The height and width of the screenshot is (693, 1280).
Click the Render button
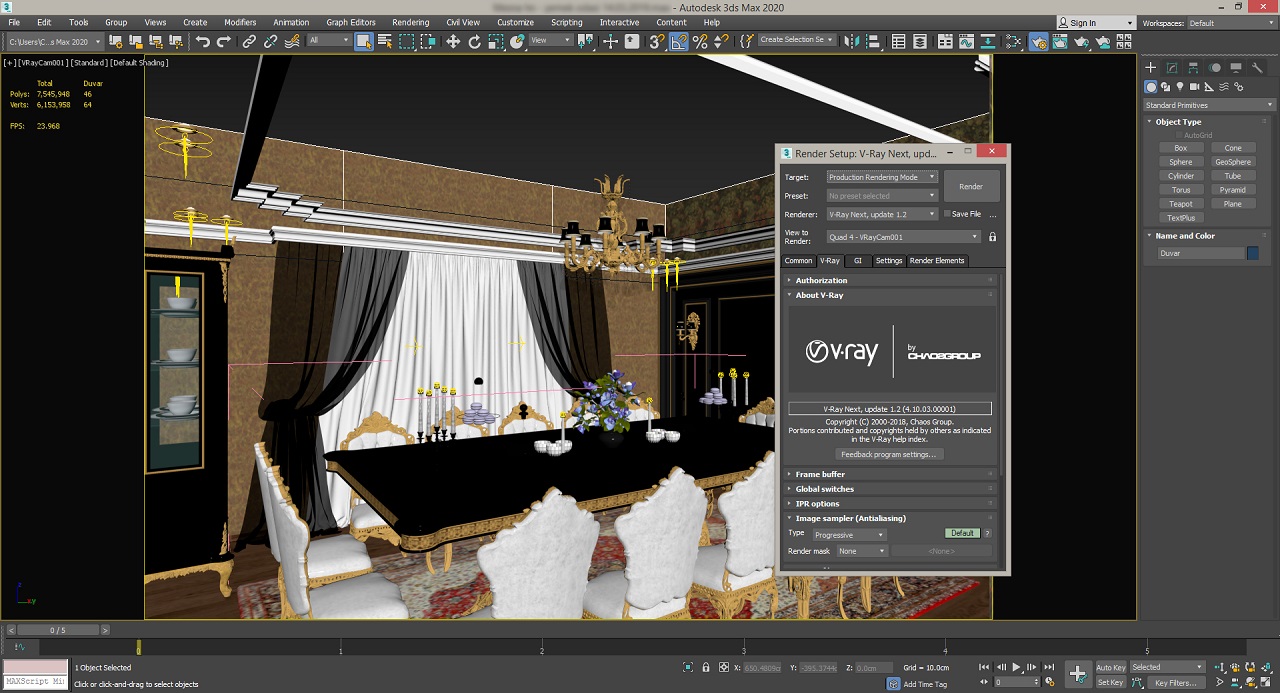(970, 186)
